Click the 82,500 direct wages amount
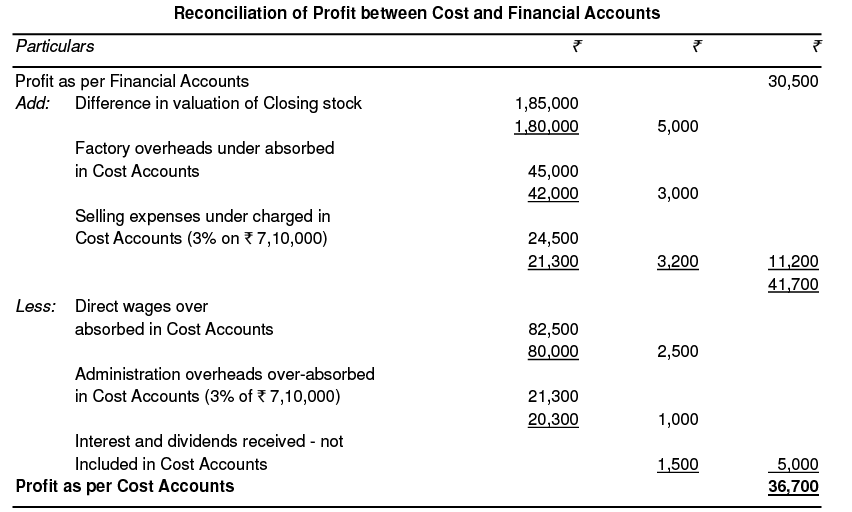 click(x=553, y=329)
